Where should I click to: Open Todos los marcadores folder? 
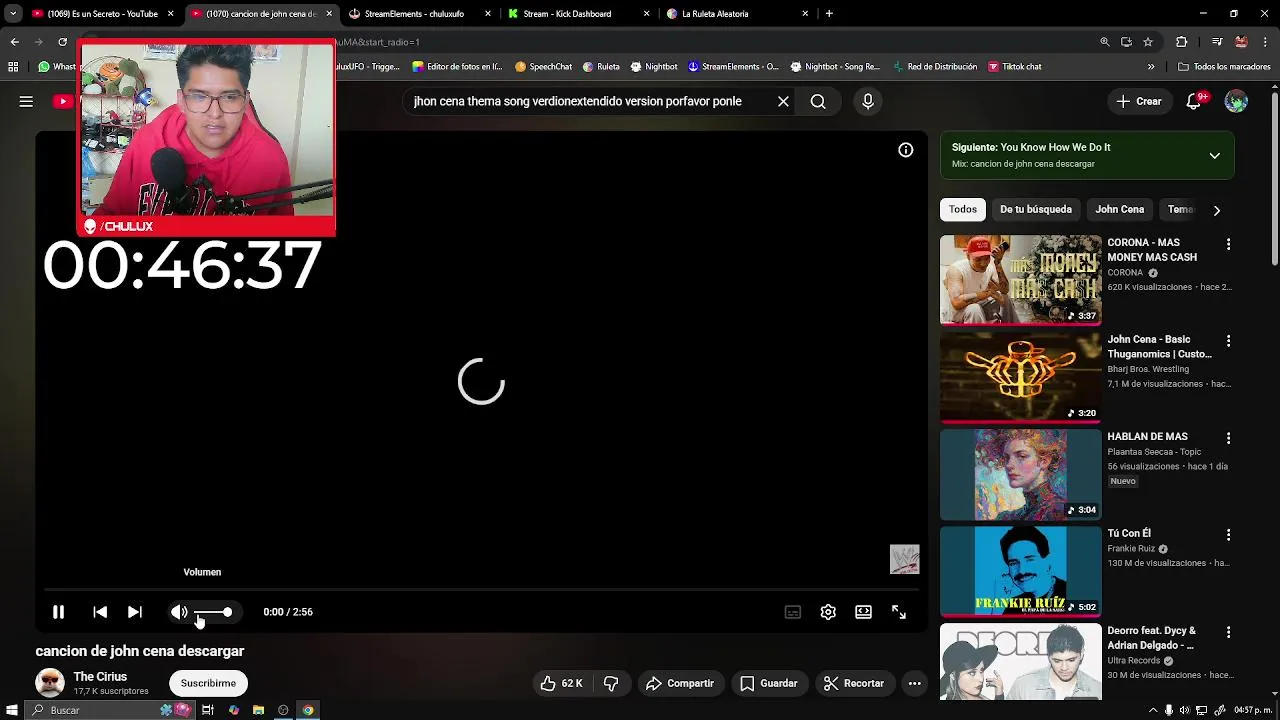click(1225, 67)
